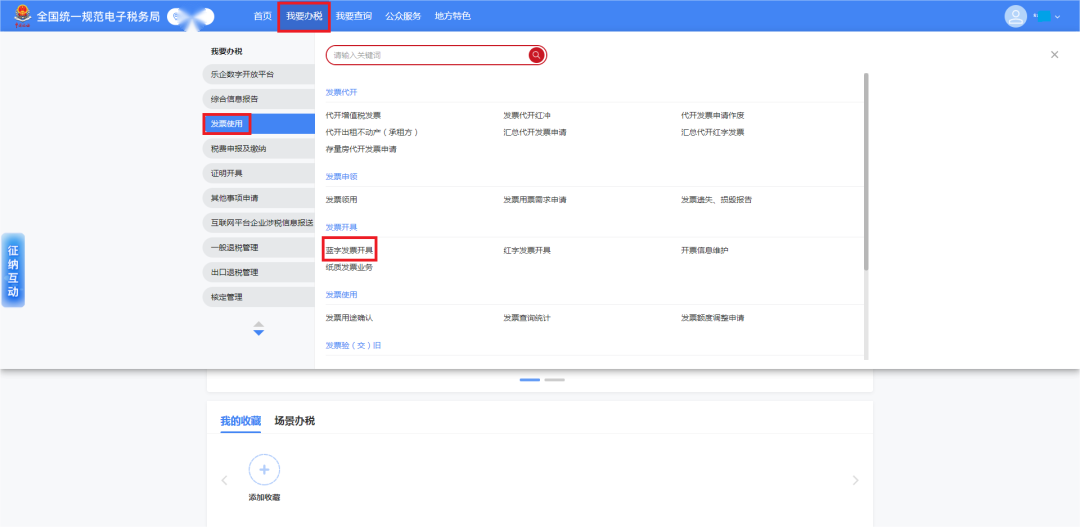Select 乐企数字开放平台 in sidebar
The height and width of the screenshot is (527, 1080).
pos(259,74)
